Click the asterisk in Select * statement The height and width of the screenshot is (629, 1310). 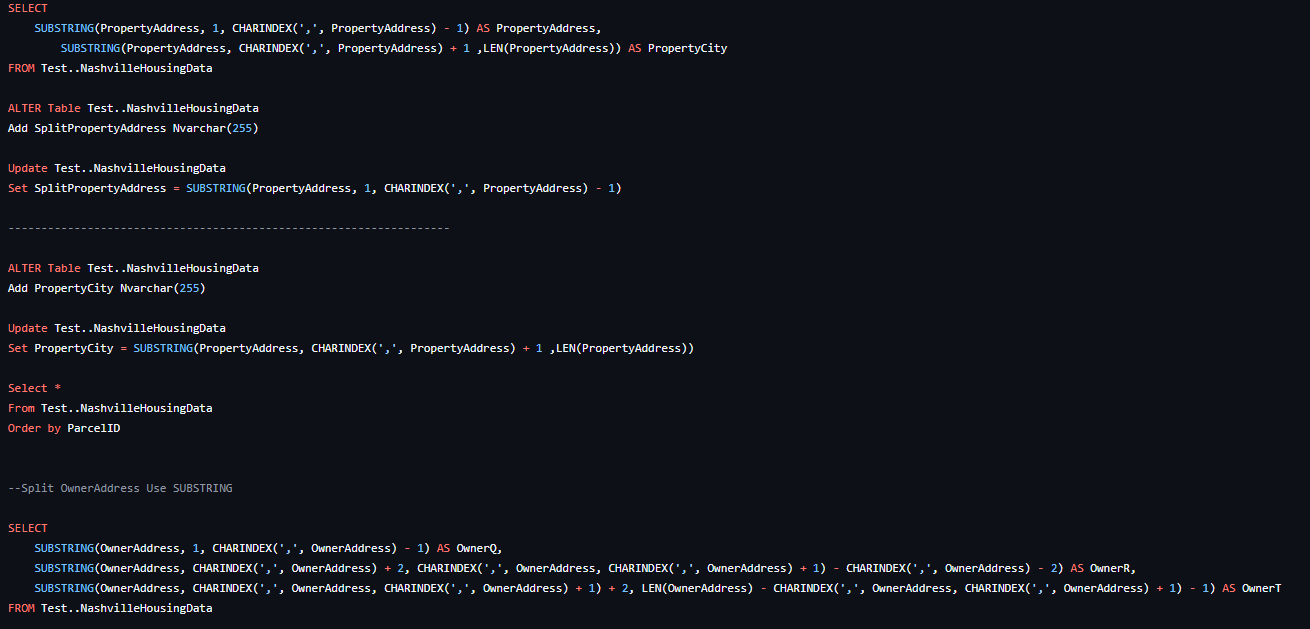coord(57,388)
